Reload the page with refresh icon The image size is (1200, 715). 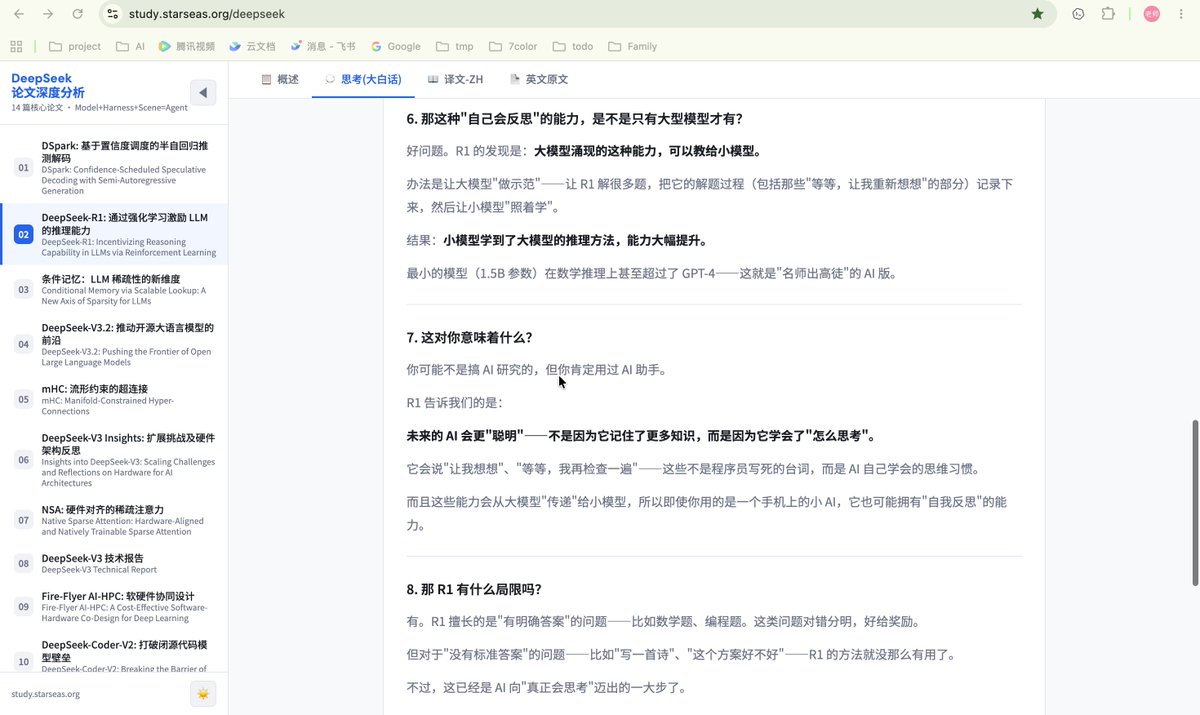pyautogui.click(x=77, y=14)
